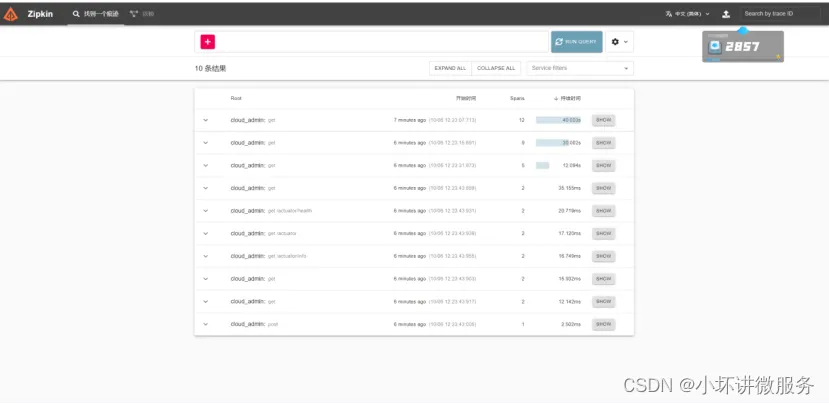Click the upload JSON icon in navbar
The image size is (829, 404).
point(726,14)
